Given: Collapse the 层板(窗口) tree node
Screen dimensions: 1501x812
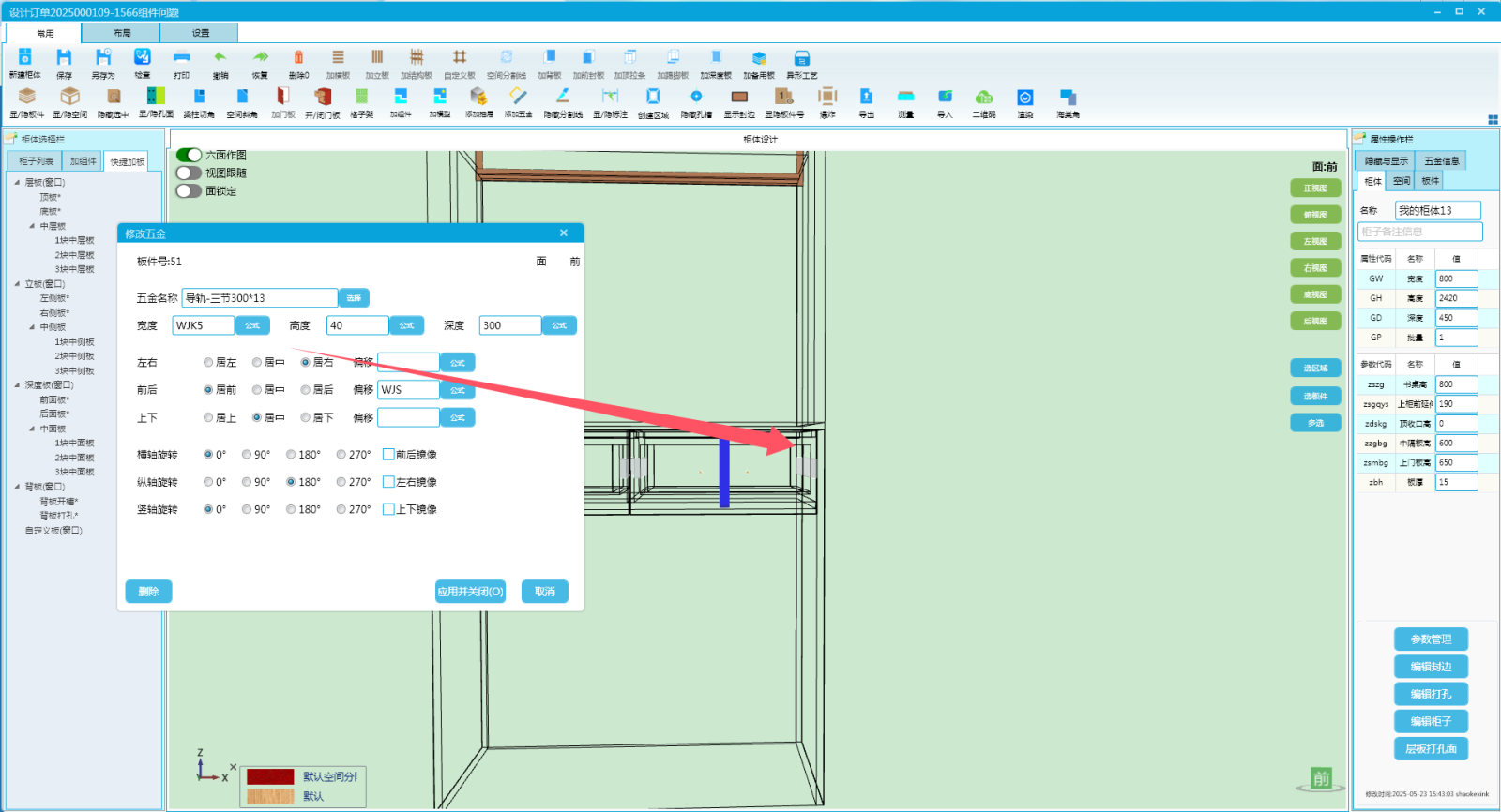Looking at the screenshot, I should (17, 183).
